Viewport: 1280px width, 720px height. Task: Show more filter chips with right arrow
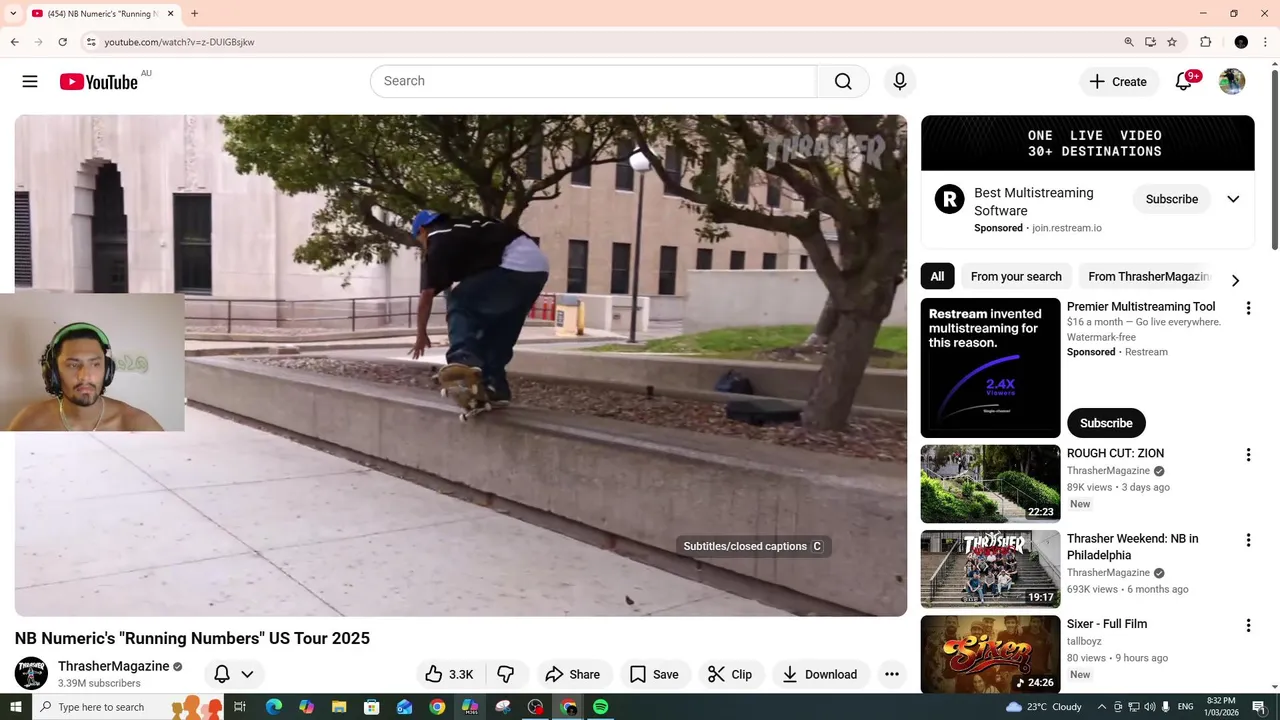coord(1235,280)
